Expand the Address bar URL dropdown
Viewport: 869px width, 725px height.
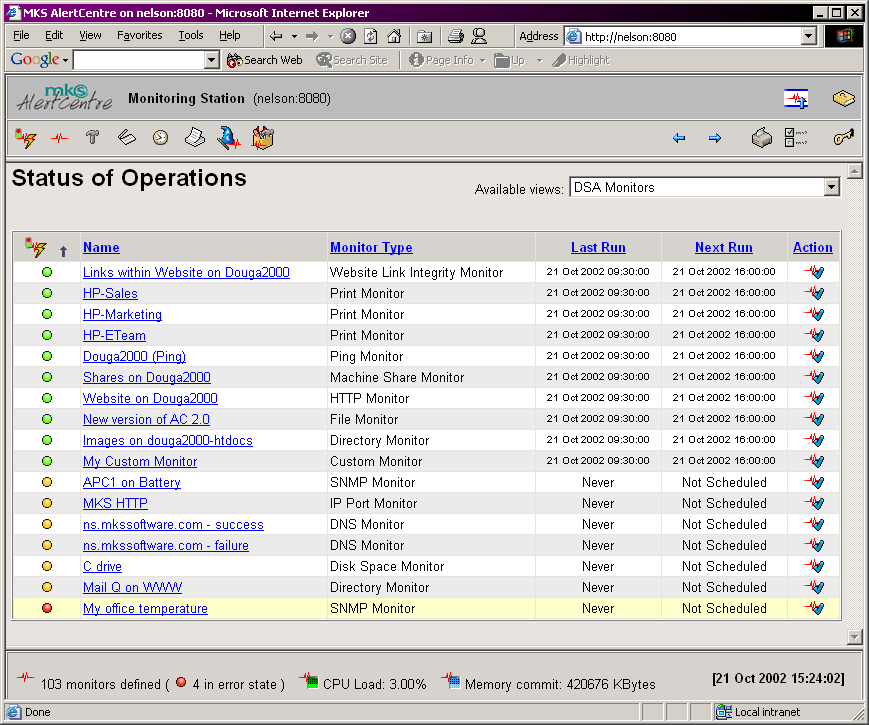point(808,37)
